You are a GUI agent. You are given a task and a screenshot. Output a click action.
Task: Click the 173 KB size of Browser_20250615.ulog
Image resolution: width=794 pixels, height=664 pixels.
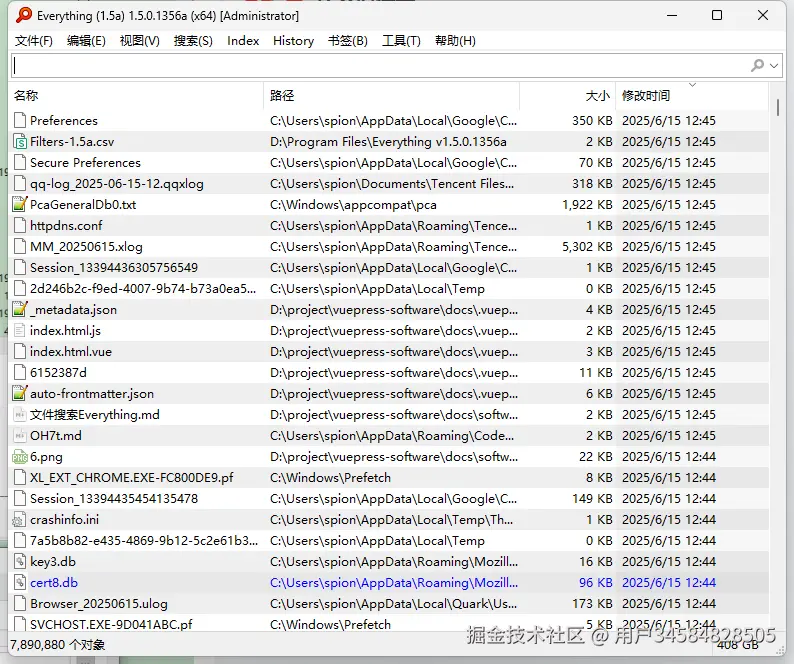point(592,604)
